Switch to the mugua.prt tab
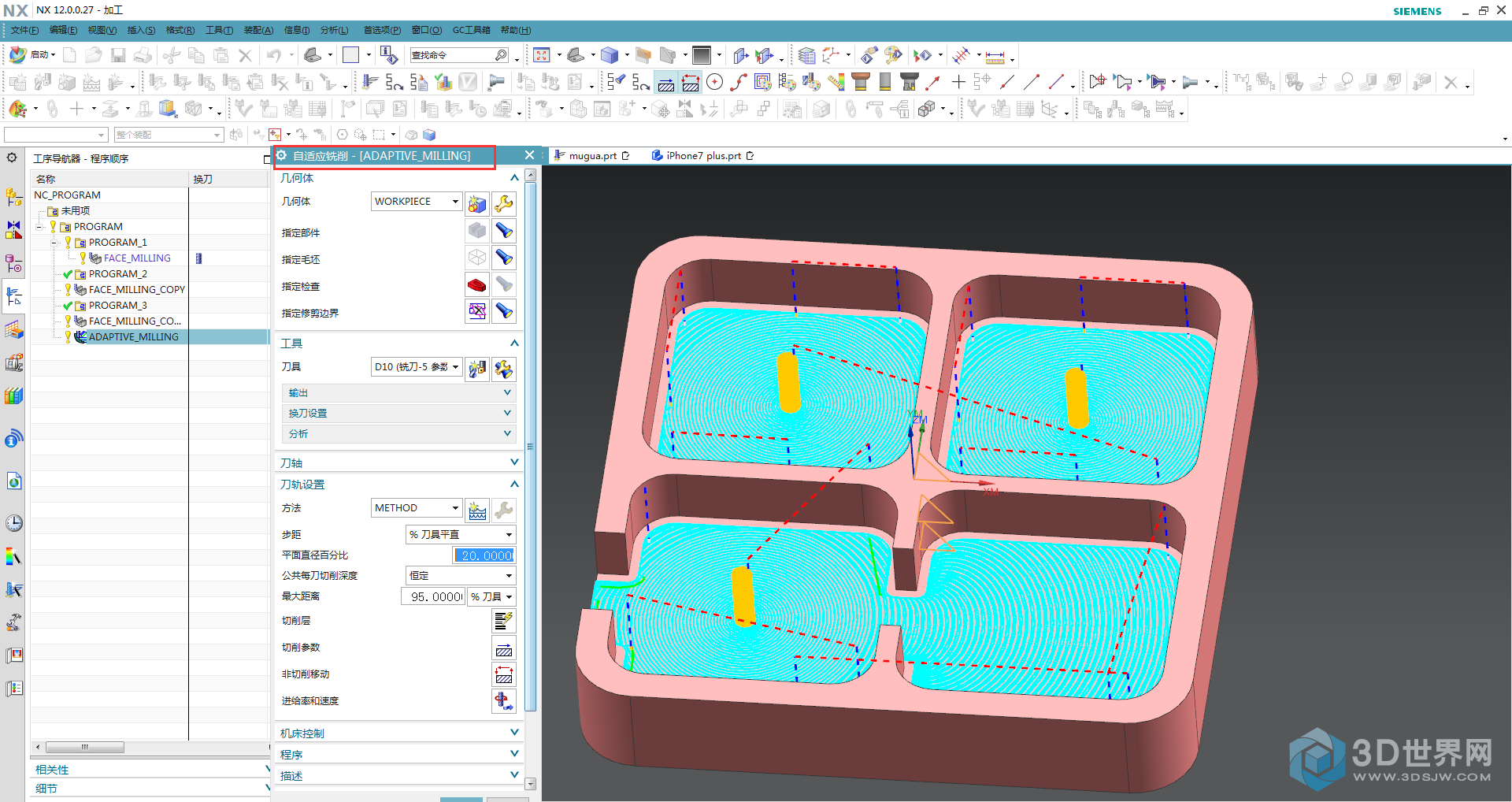 coord(592,156)
